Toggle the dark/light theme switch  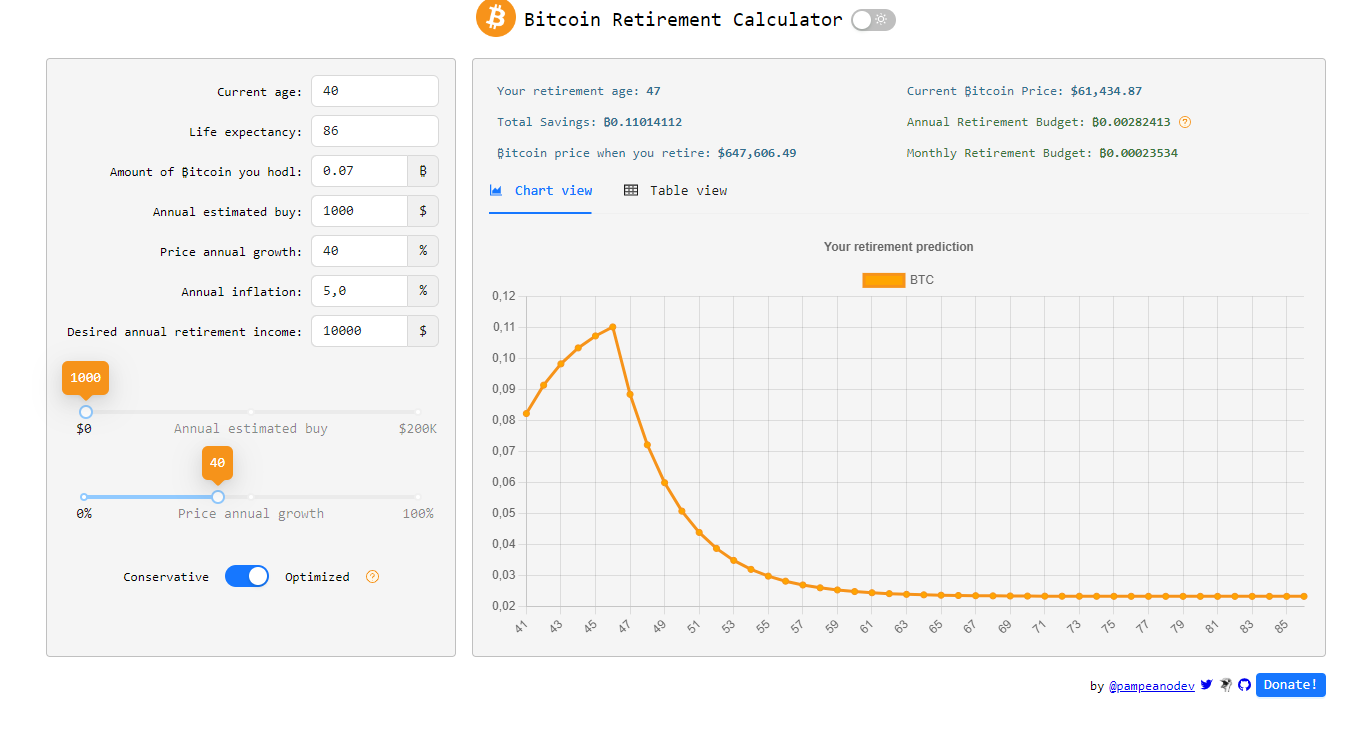[x=873, y=20]
